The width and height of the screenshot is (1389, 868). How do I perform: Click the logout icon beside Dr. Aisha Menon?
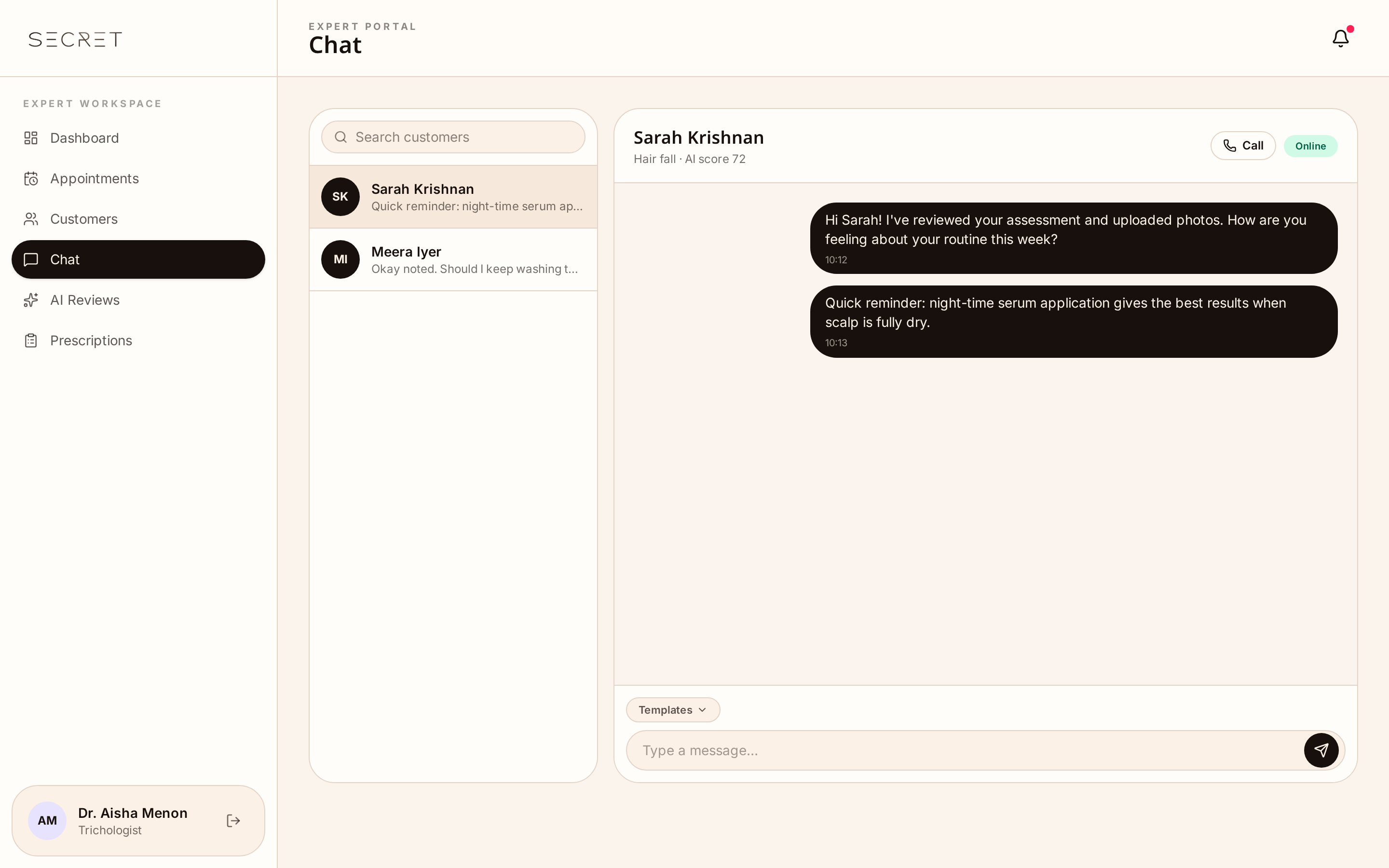tap(233, 820)
